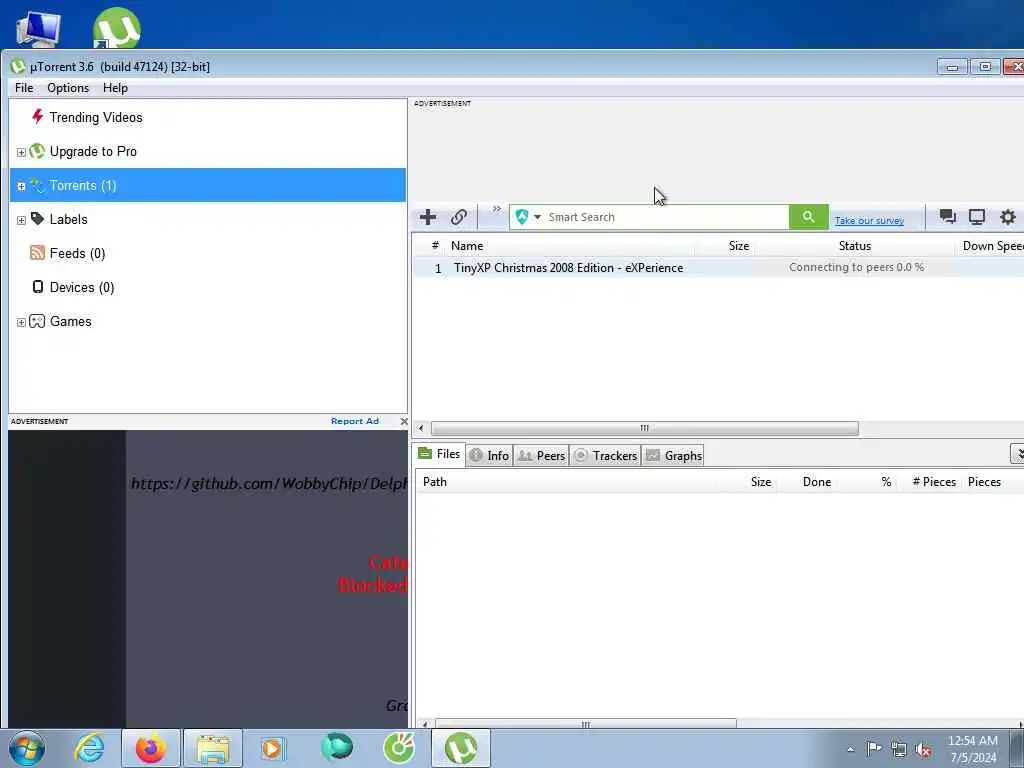This screenshot has width=1024, height=768.
Task: Switch to the Trackers tab
Action: pyautogui.click(x=605, y=456)
